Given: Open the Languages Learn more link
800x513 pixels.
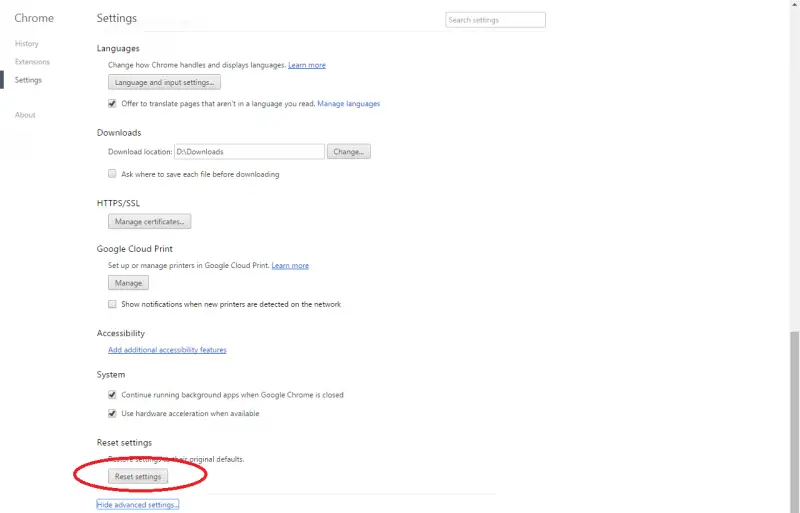Looking at the screenshot, I should [x=307, y=65].
